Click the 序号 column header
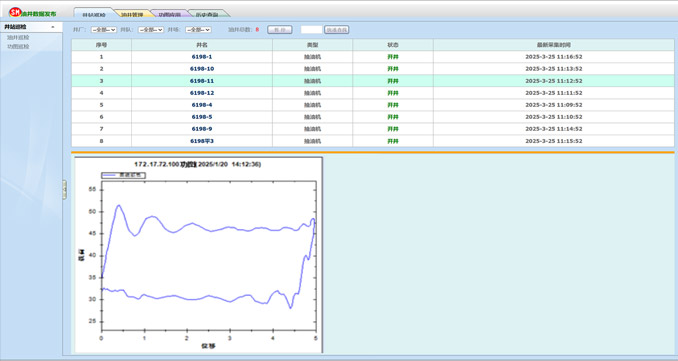Image resolution: width=678 pixels, height=361 pixels. click(x=102, y=45)
